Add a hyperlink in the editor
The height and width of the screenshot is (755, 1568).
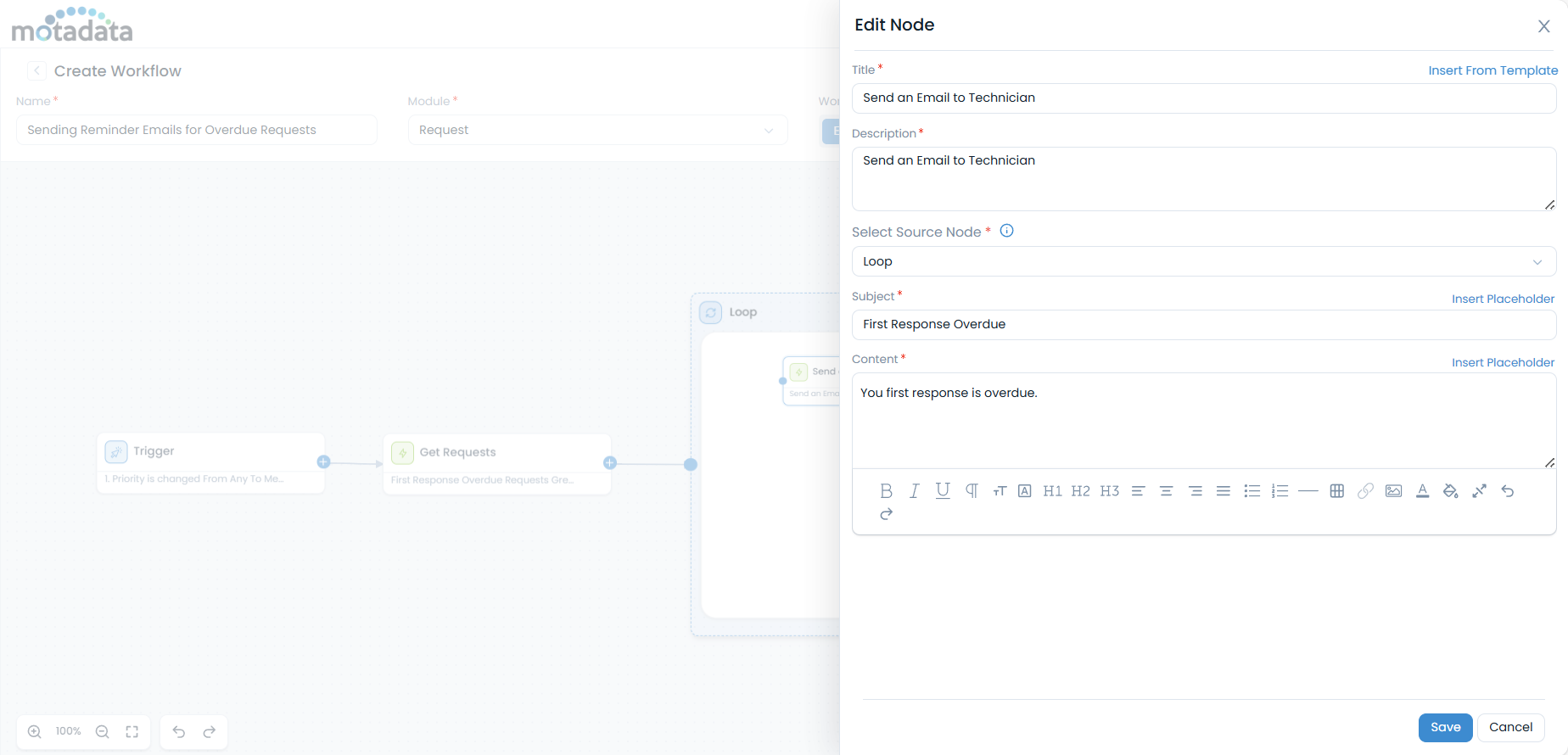pyautogui.click(x=1365, y=491)
